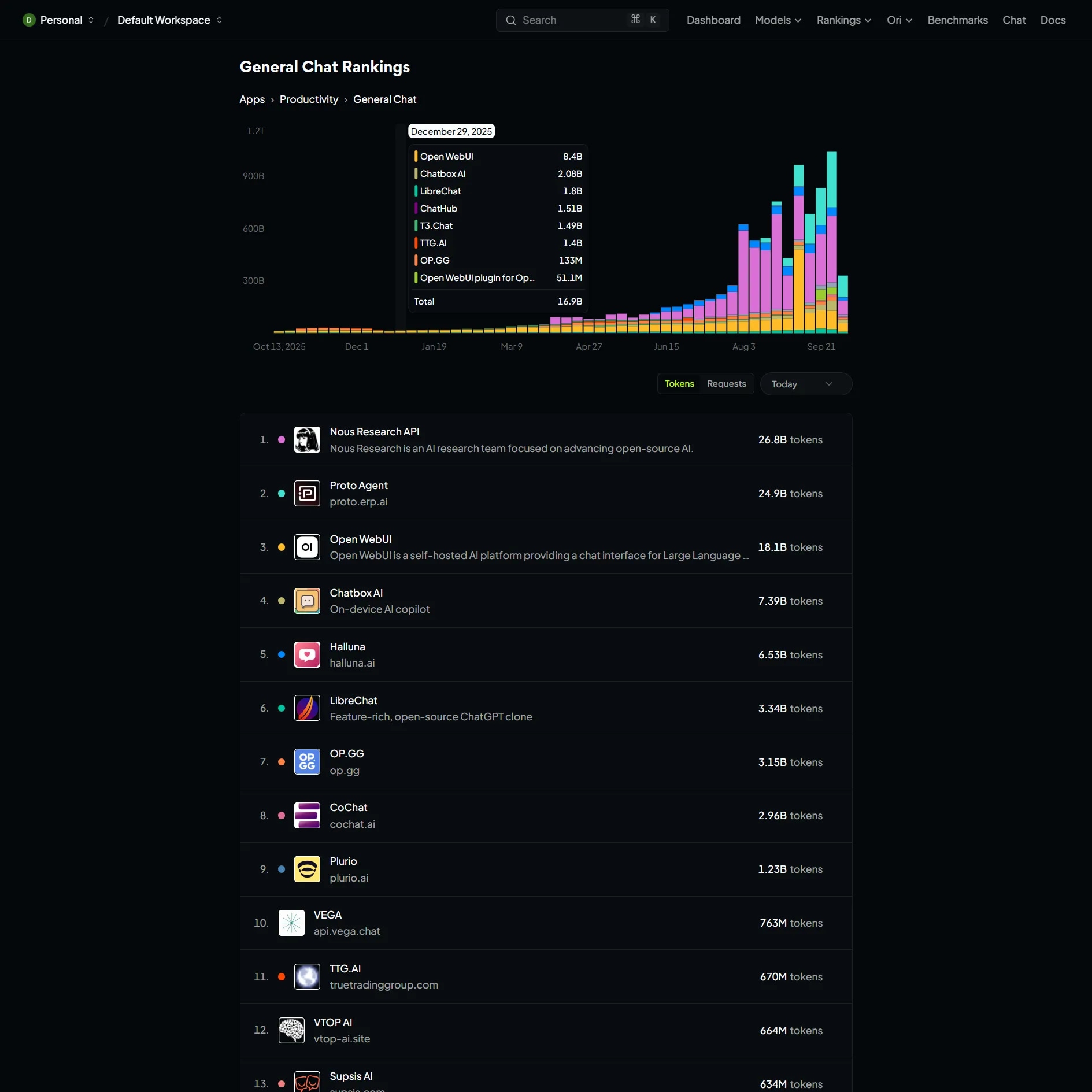
Task: Open the Benchmarks page
Action: [957, 20]
